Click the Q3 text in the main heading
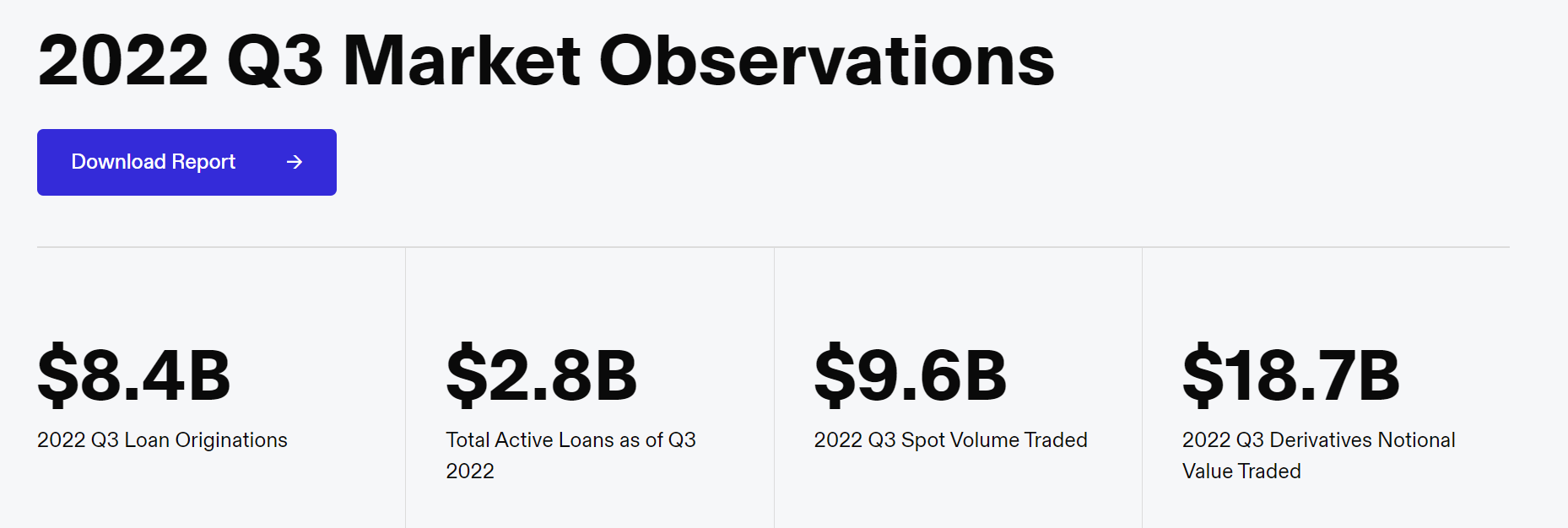1568x528 pixels. click(x=275, y=61)
